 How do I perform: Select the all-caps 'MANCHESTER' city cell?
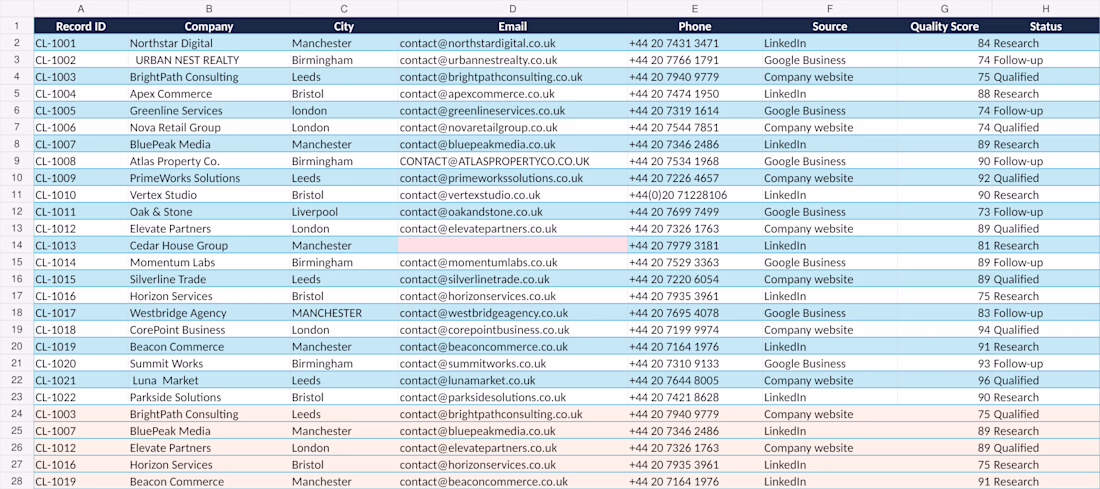coord(344,313)
